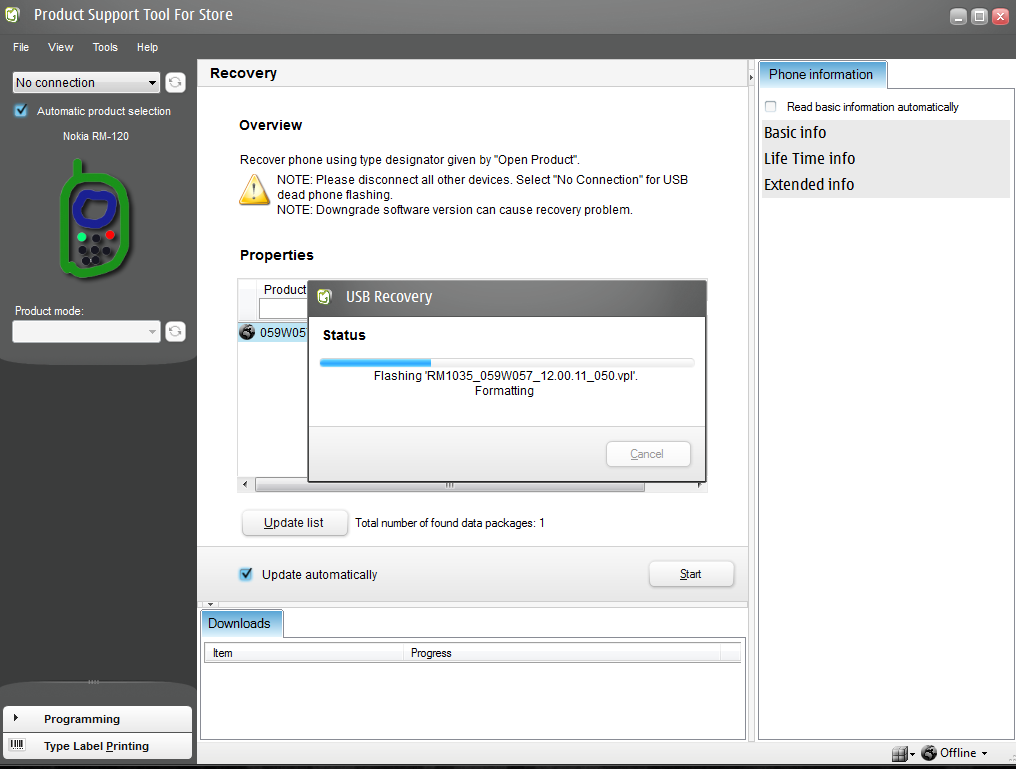Open Type Label Printing
Viewport: 1016px width, 769px height.
click(x=97, y=746)
